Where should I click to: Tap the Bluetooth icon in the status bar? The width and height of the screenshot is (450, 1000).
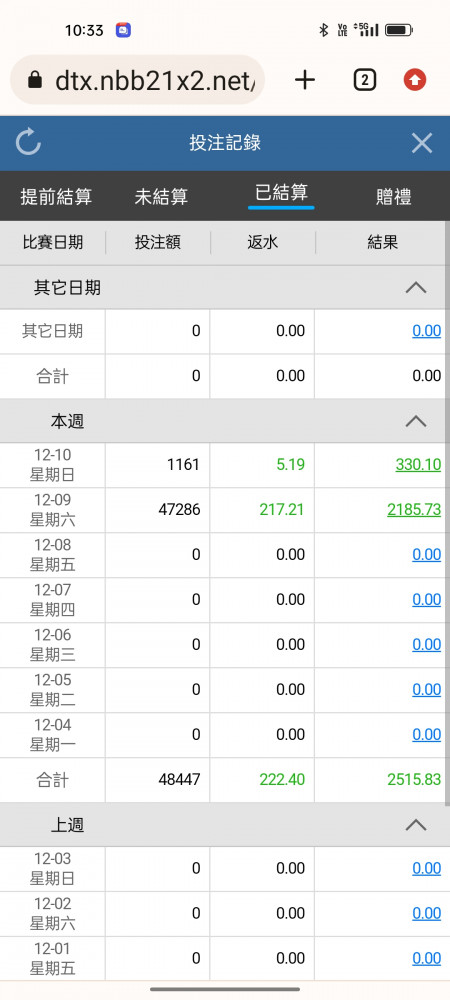pyautogui.click(x=323, y=30)
